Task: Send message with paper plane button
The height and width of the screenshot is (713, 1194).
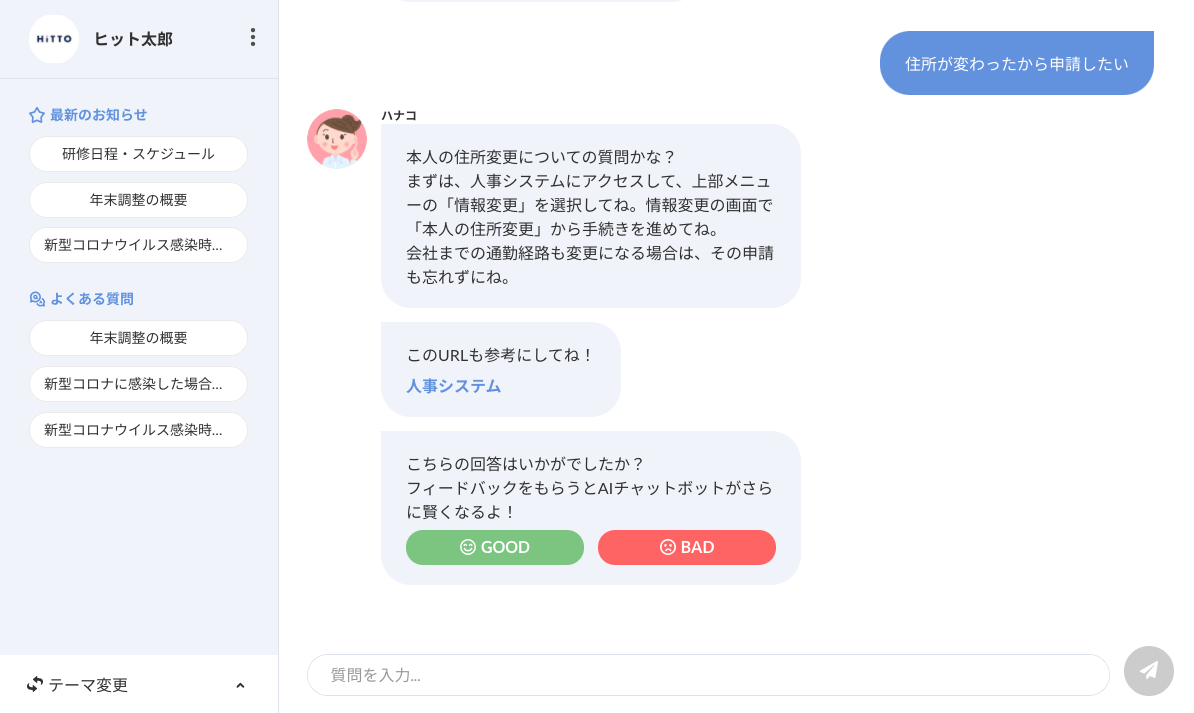Action: coord(1148,671)
